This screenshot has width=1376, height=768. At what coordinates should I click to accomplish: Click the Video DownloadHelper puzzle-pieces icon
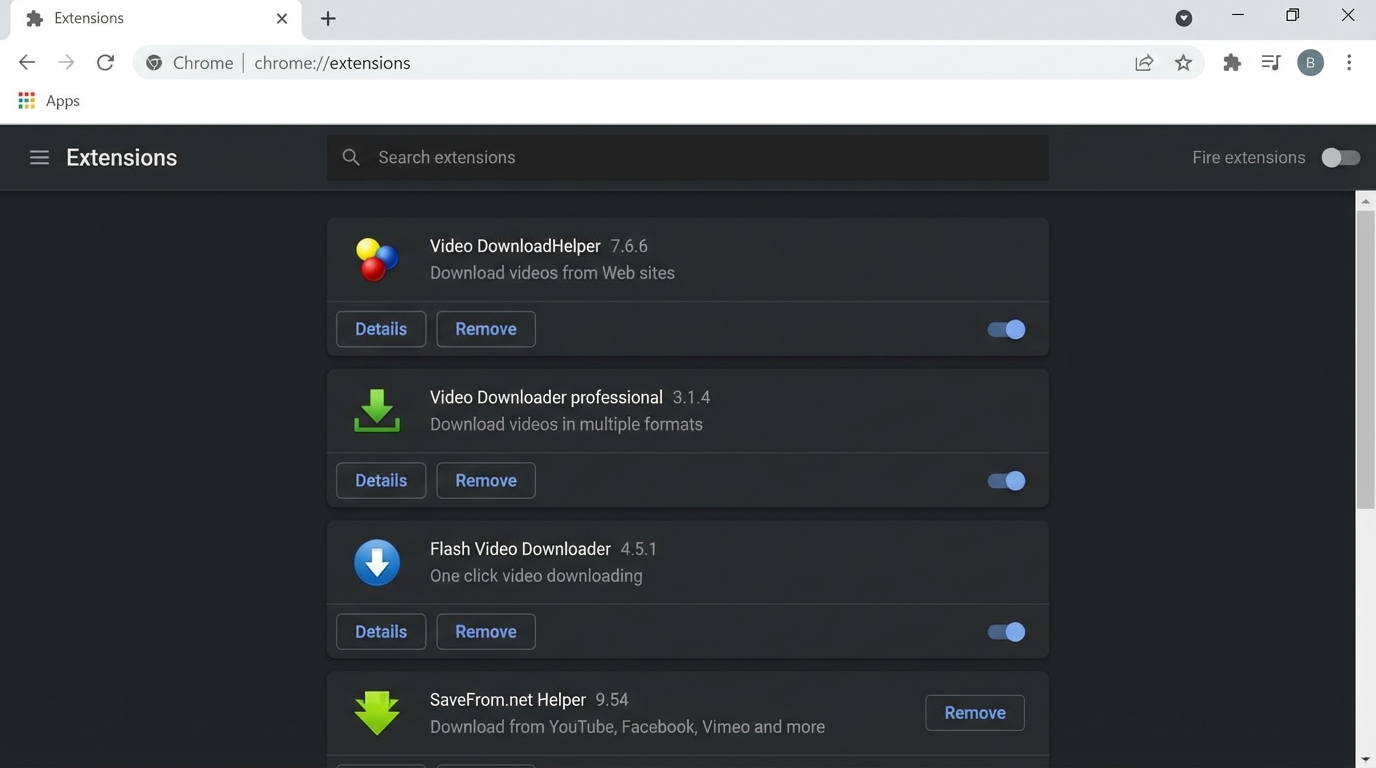click(x=376, y=260)
